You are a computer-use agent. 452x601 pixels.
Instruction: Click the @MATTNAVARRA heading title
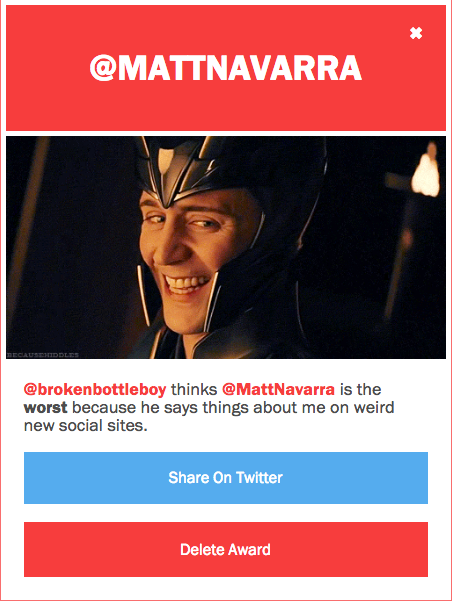coord(226,68)
